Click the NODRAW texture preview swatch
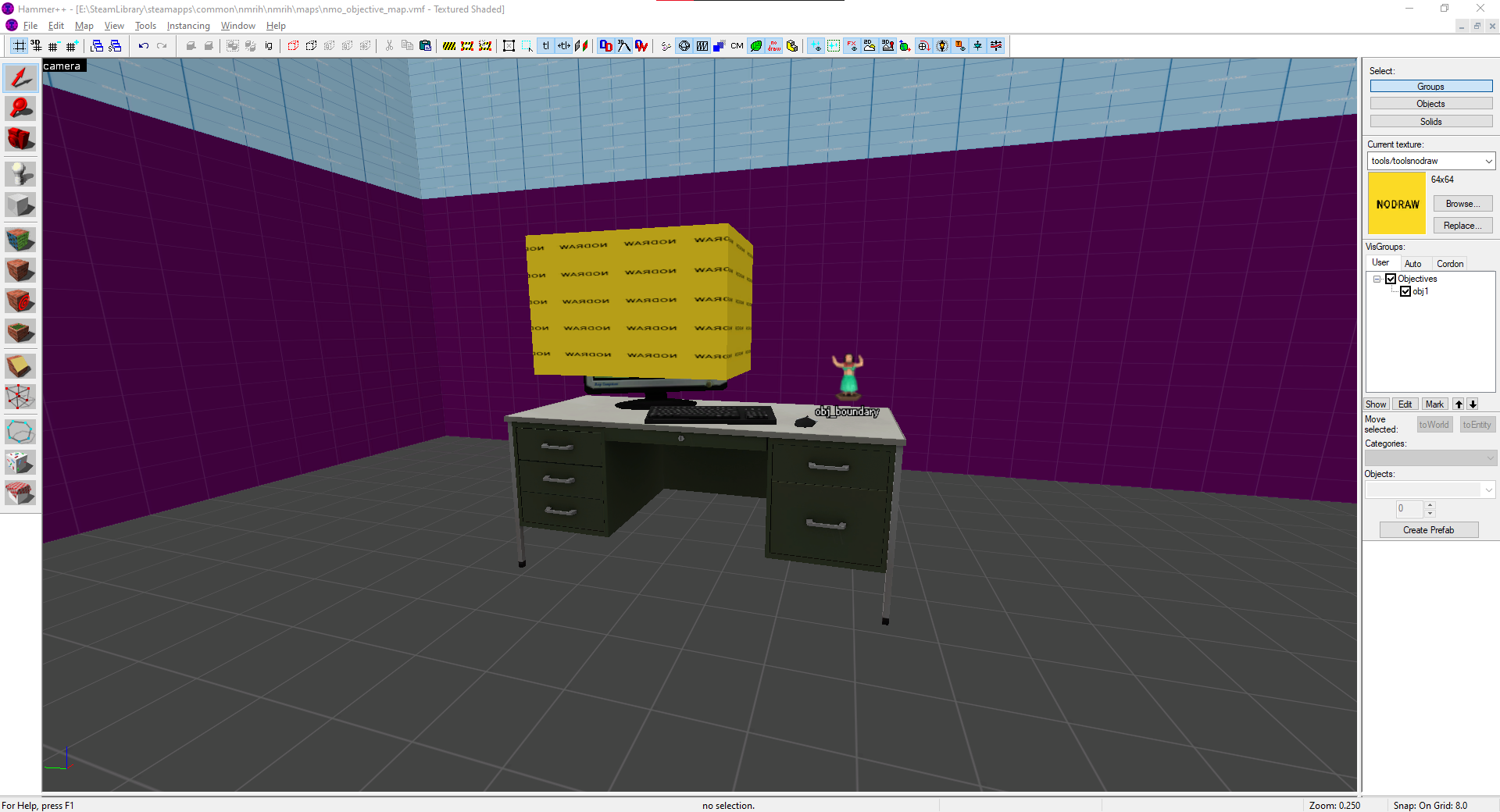This screenshot has width=1500, height=812. [x=1397, y=204]
